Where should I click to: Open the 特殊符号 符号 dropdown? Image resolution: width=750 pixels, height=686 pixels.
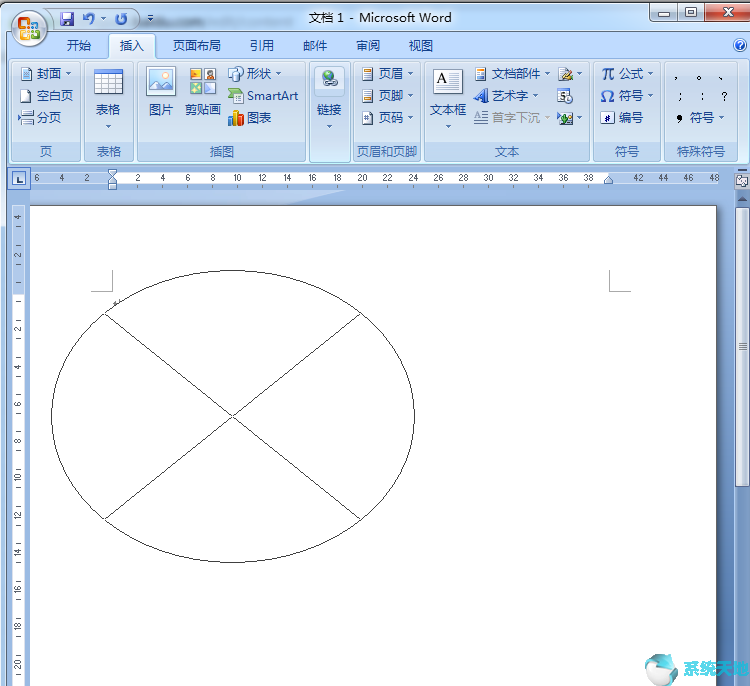700,118
